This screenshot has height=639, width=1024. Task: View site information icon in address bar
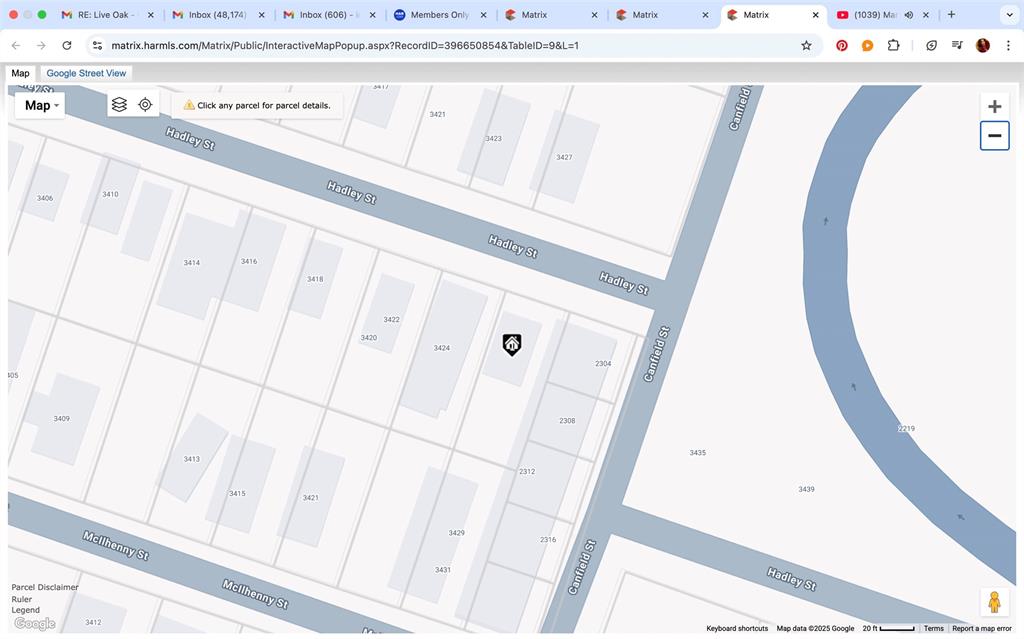click(97, 45)
